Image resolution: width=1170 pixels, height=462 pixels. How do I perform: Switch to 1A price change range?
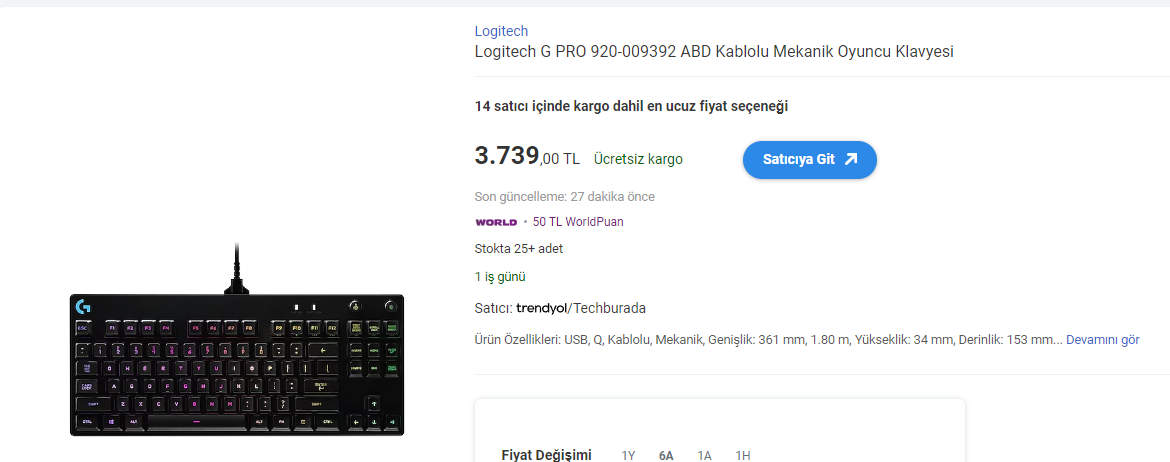click(x=704, y=455)
